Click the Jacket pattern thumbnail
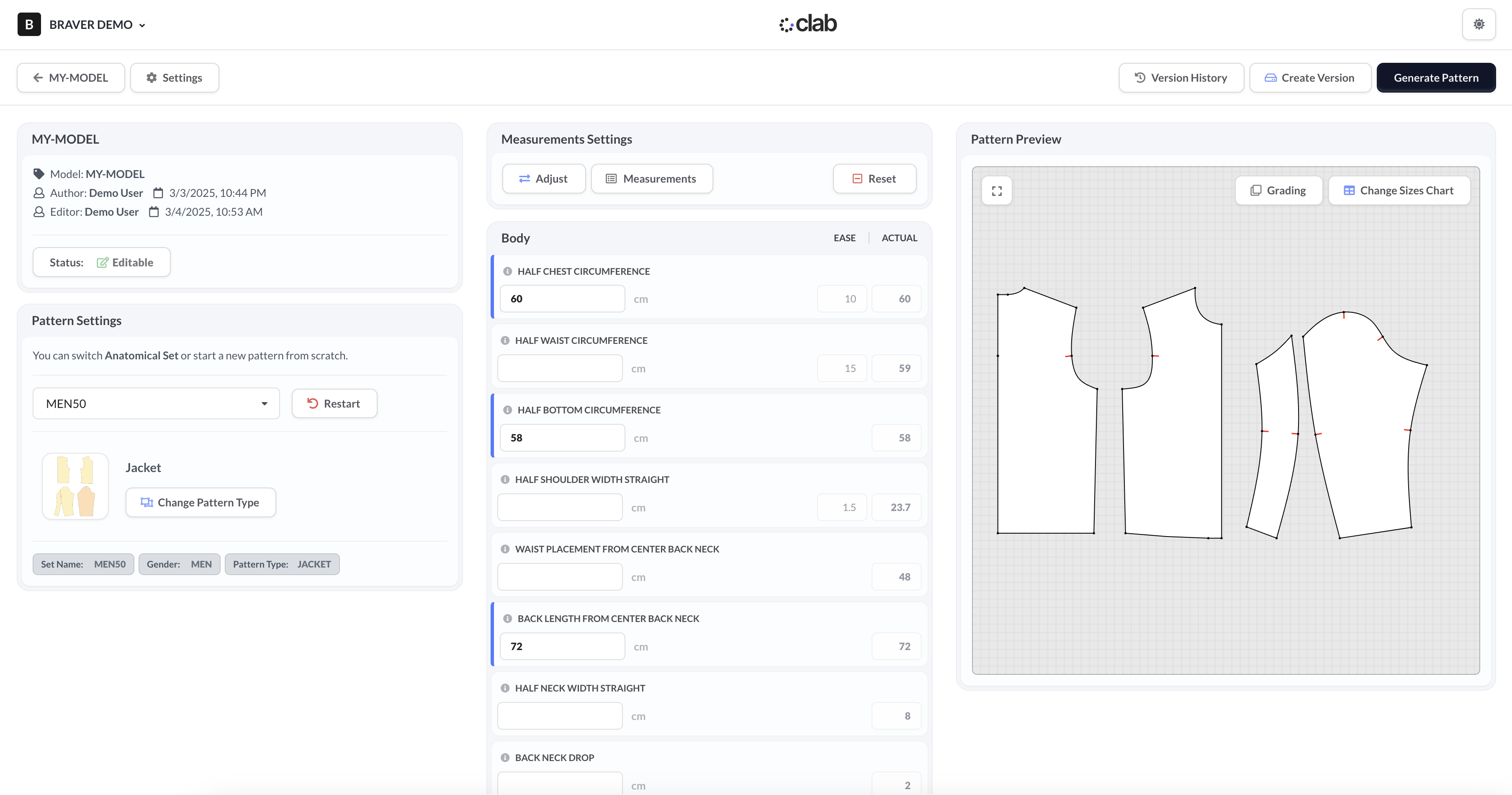 [x=75, y=486]
